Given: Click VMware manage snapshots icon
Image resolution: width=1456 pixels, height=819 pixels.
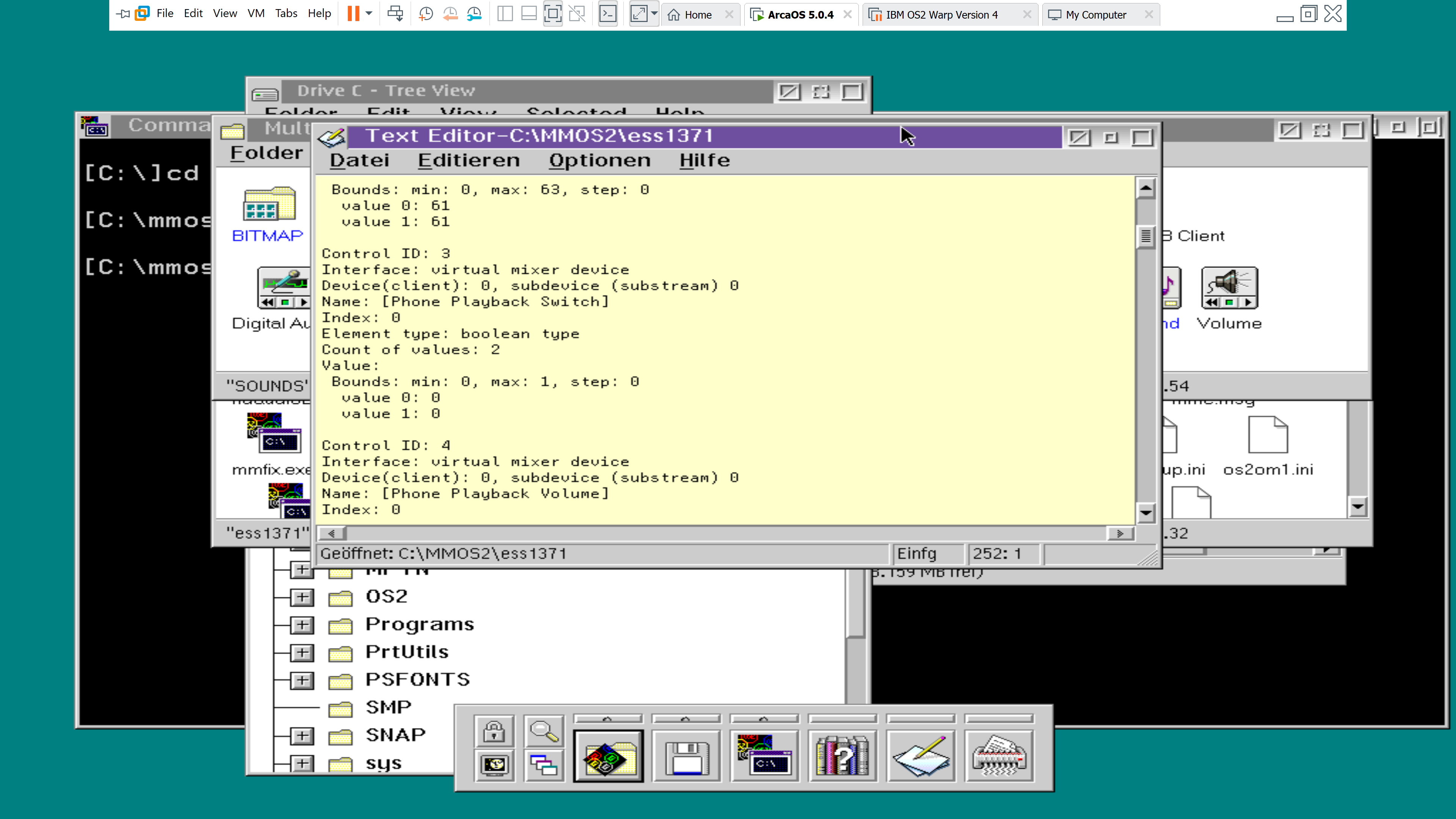Looking at the screenshot, I should (474, 14).
